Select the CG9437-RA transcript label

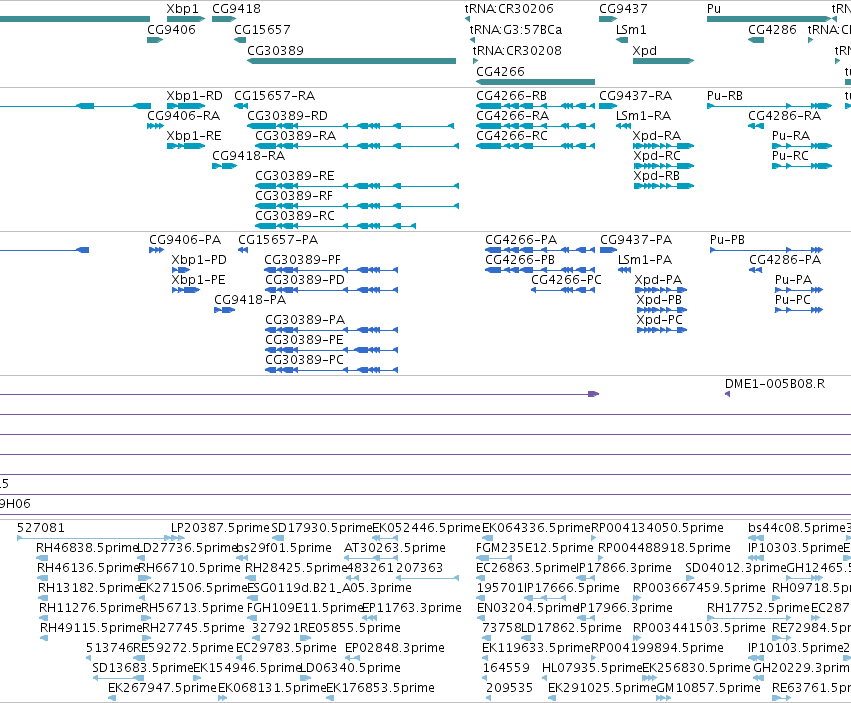click(x=636, y=96)
